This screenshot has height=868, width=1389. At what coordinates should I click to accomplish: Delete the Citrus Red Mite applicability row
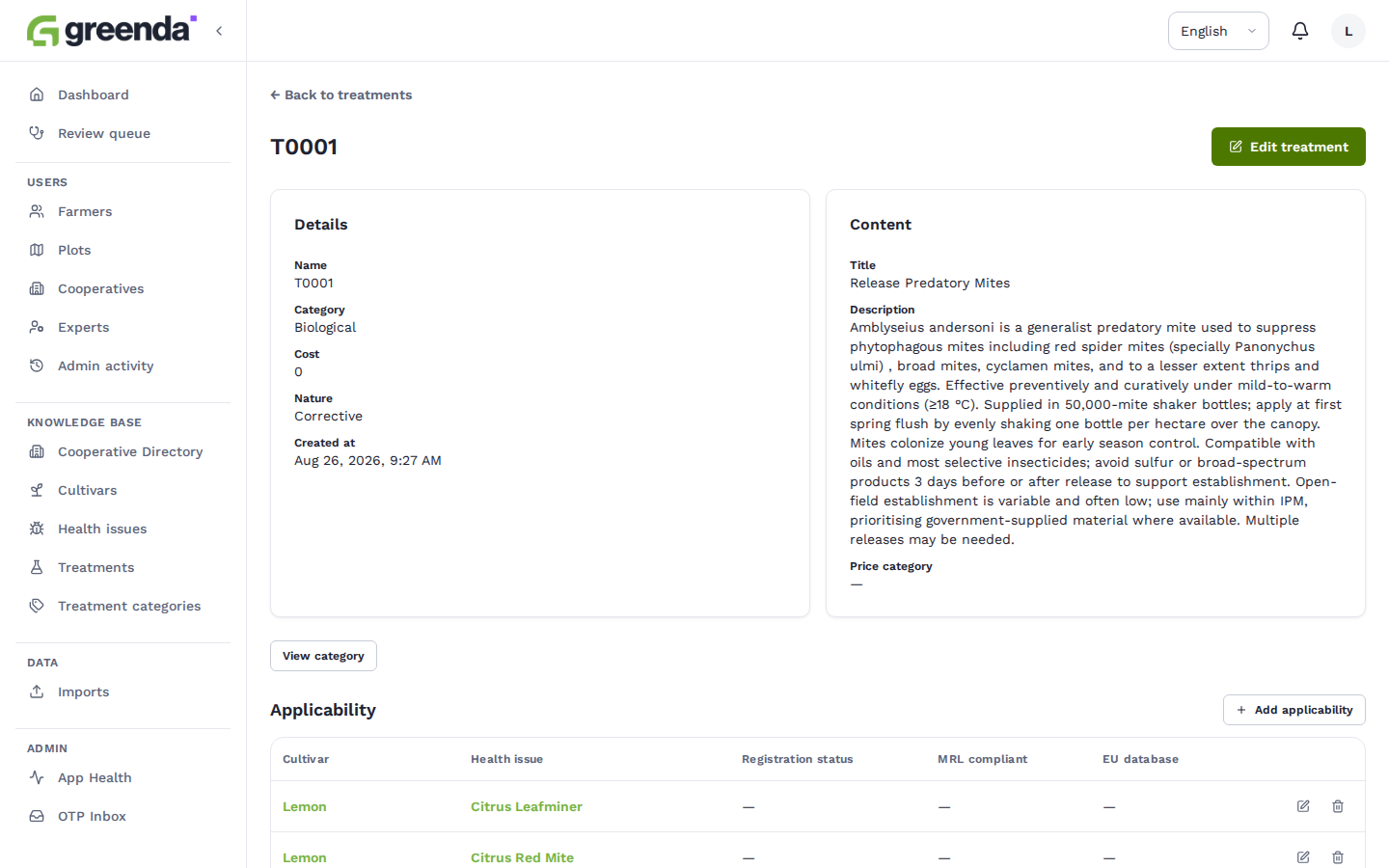coord(1338,857)
